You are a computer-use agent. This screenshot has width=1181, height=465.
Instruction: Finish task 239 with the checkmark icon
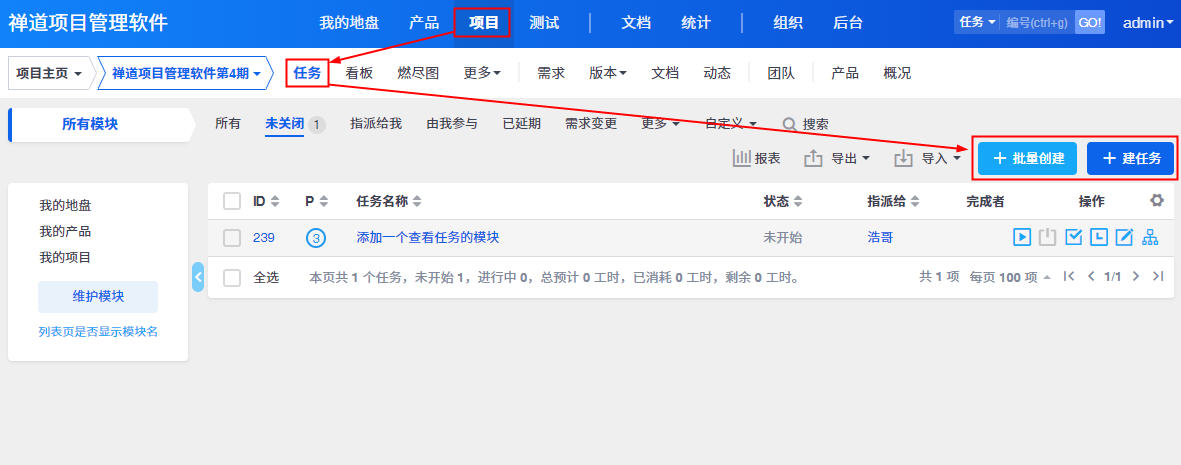[x=1073, y=237]
